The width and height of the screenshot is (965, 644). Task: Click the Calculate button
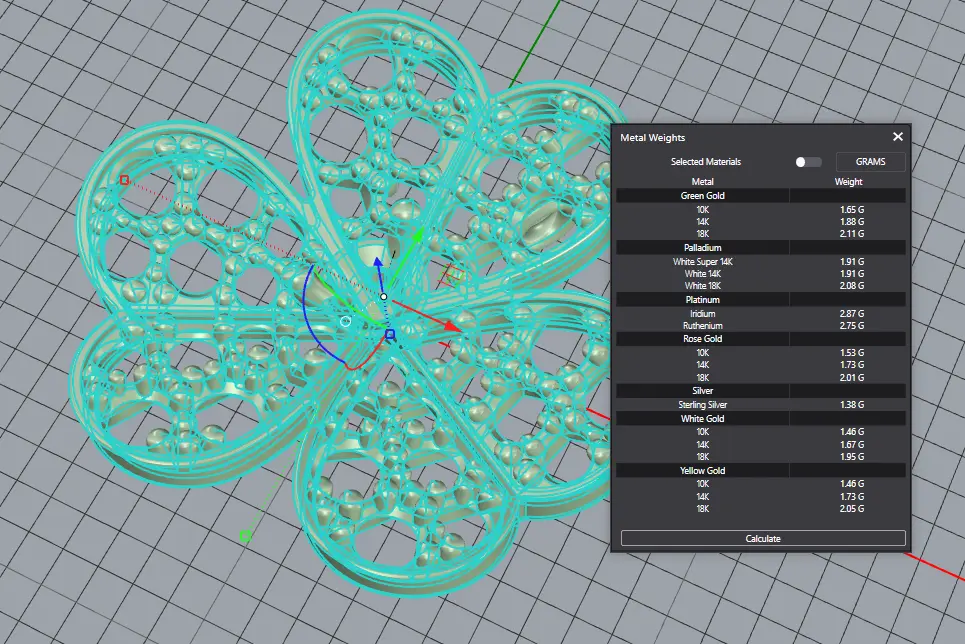pyautogui.click(x=763, y=538)
